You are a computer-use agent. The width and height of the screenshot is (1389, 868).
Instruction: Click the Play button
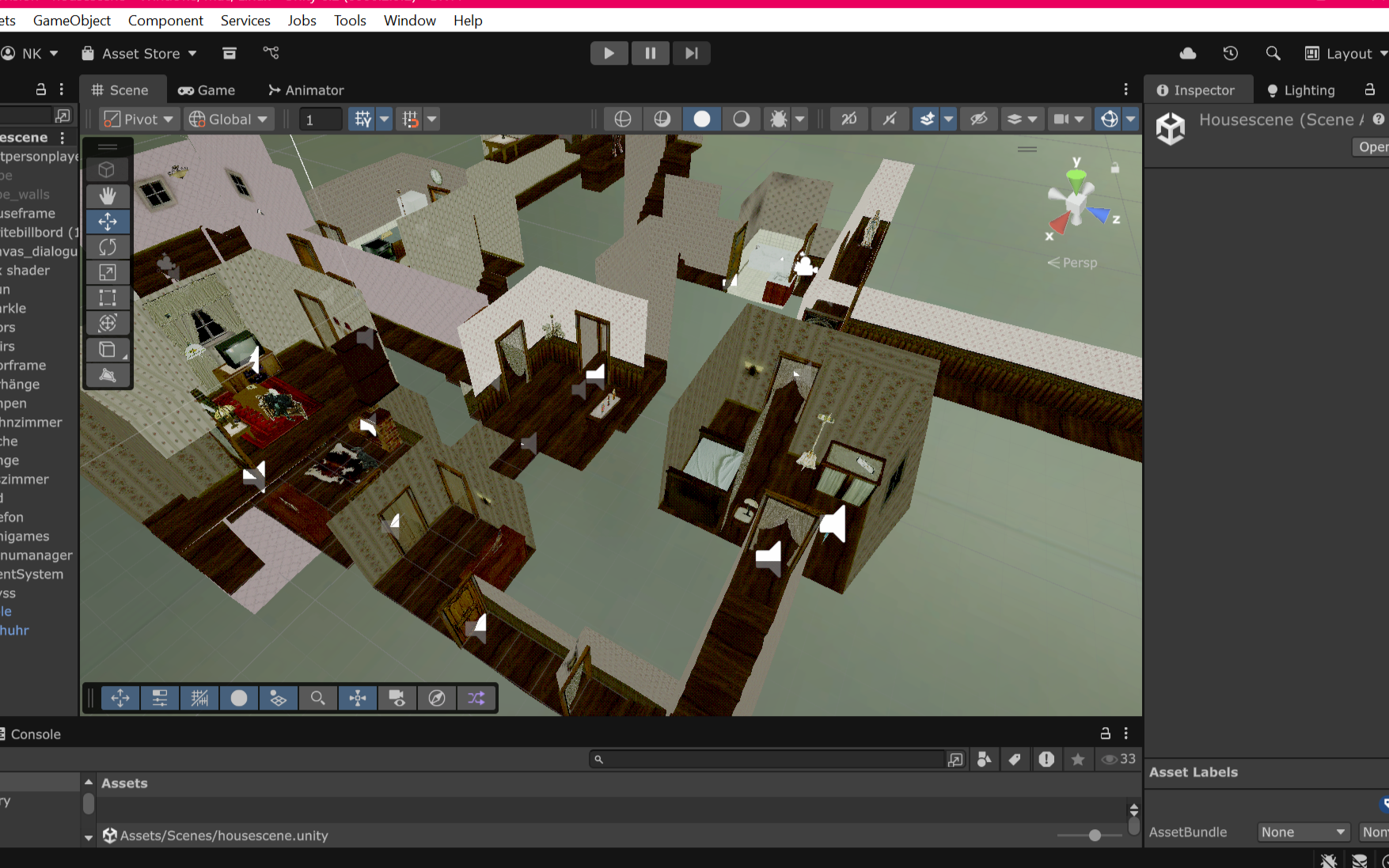click(609, 53)
